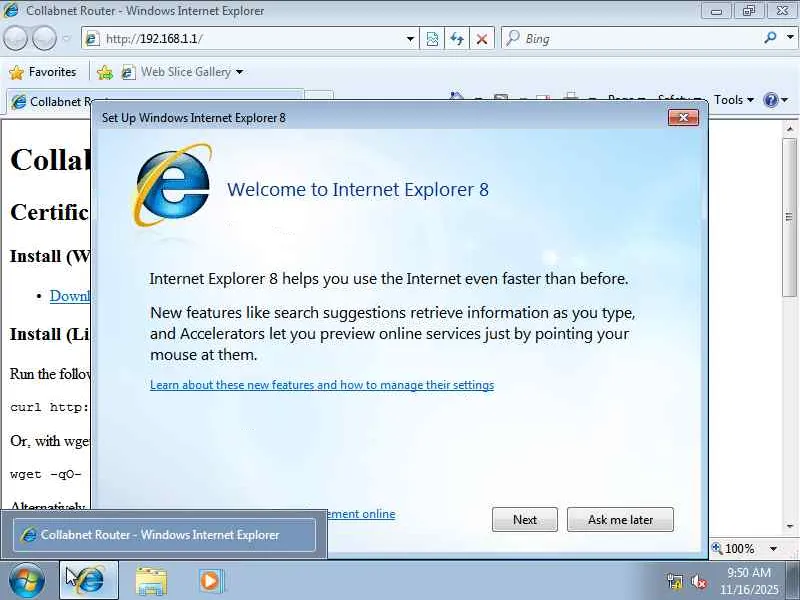800x600 pixels.
Task: Click the address bar showing 192.168.1.1
Action: (x=250, y=39)
